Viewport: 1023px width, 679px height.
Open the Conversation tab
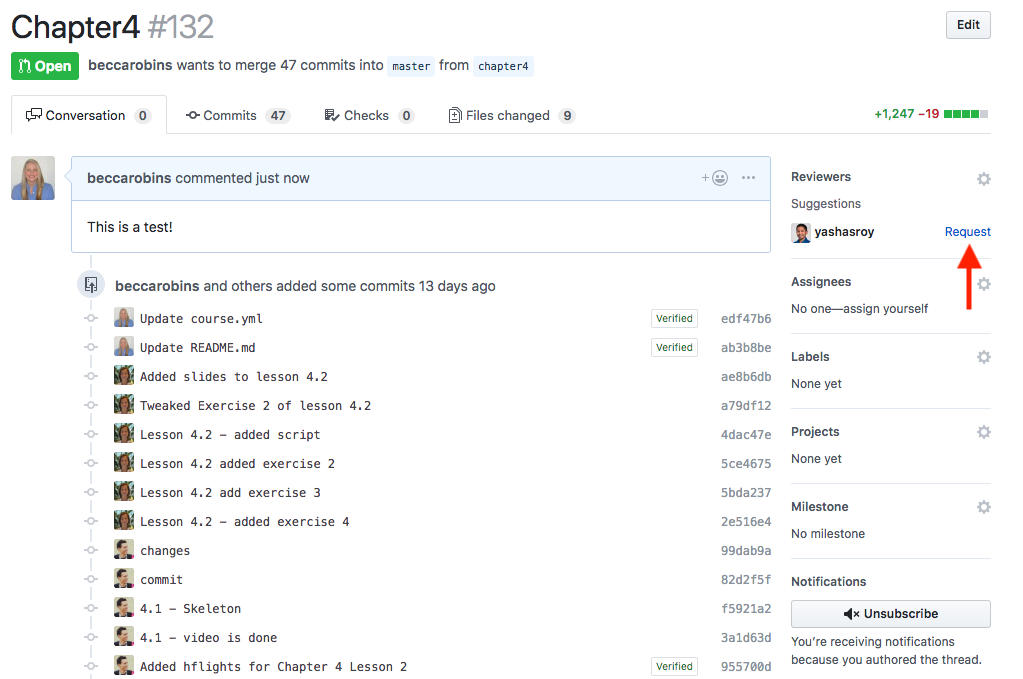tap(89, 115)
